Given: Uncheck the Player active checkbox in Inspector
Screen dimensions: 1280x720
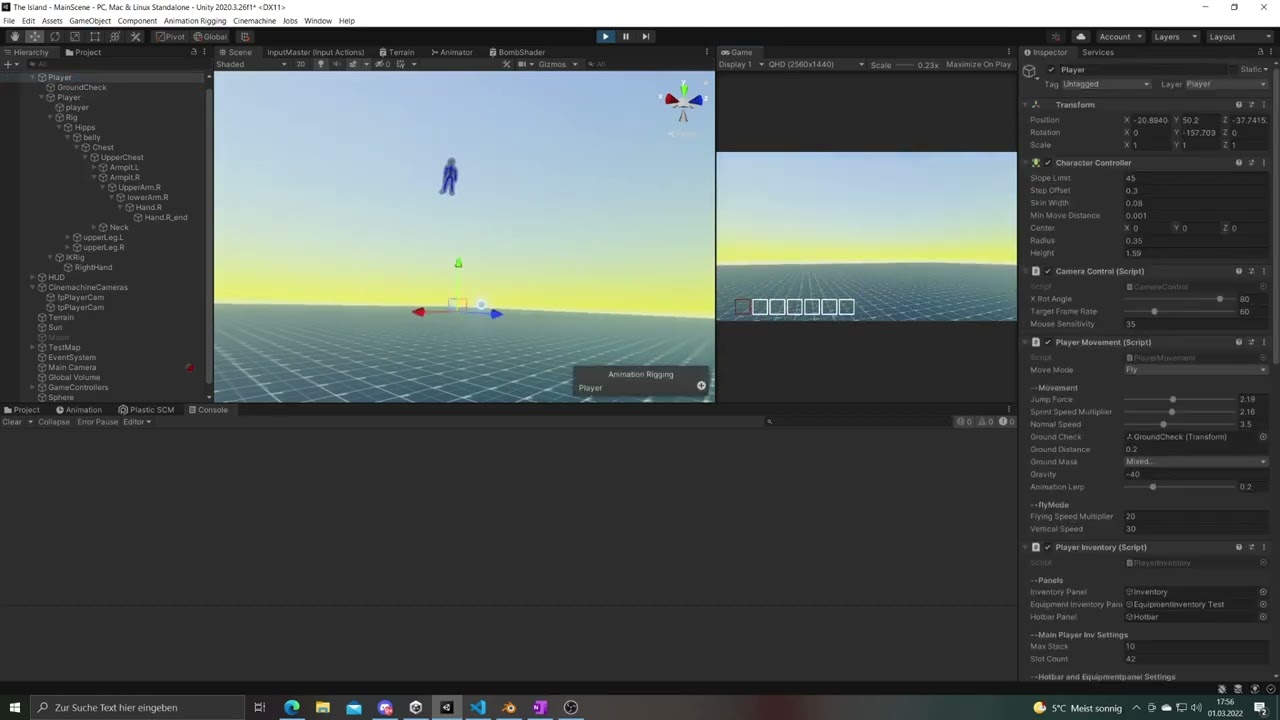Looking at the screenshot, I should click(1051, 69).
